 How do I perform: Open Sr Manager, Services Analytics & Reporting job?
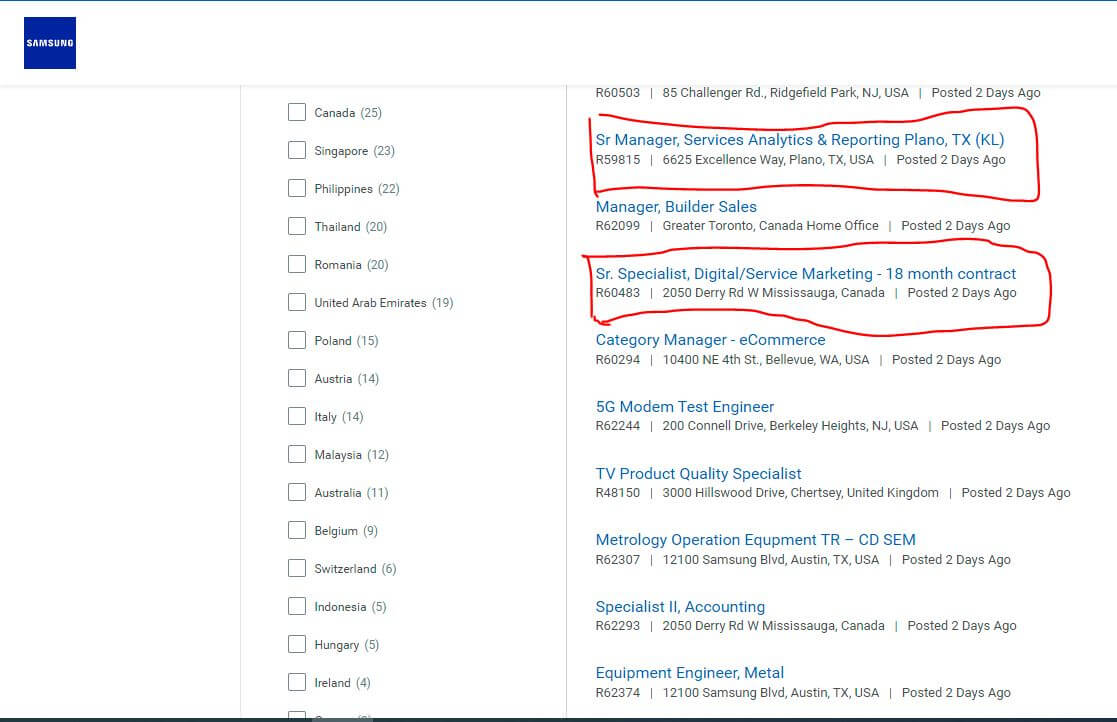click(x=799, y=140)
